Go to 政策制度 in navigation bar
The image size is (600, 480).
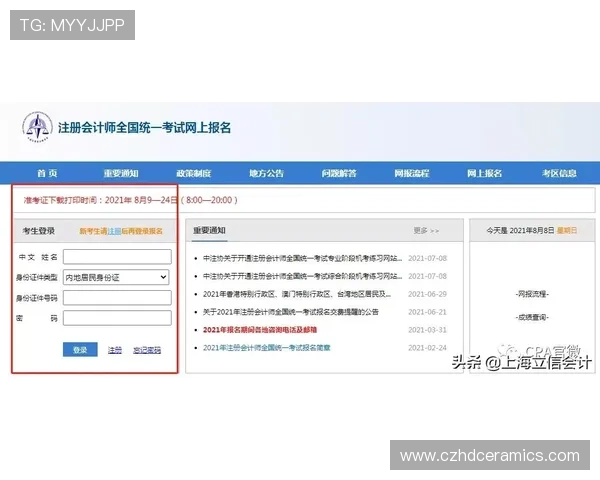pos(194,173)
